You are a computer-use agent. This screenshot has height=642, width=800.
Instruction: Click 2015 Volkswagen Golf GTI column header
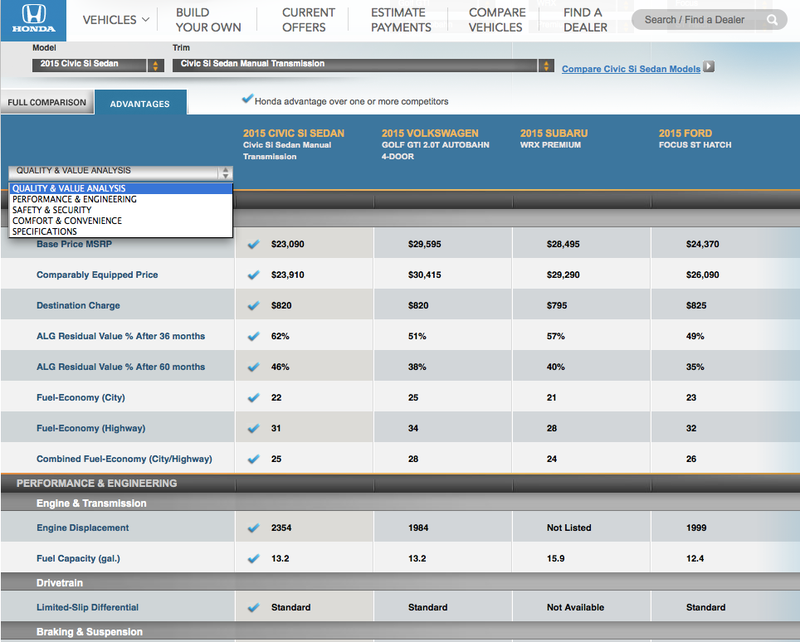(435, 144)
